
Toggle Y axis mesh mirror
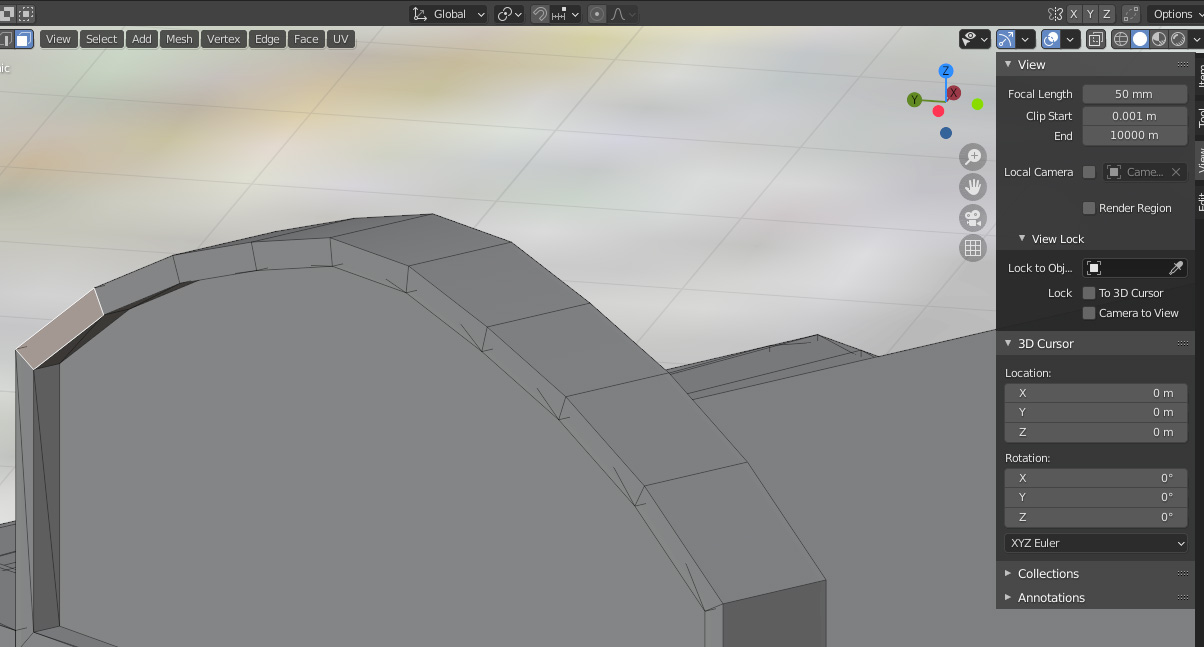pos(1091,14)
